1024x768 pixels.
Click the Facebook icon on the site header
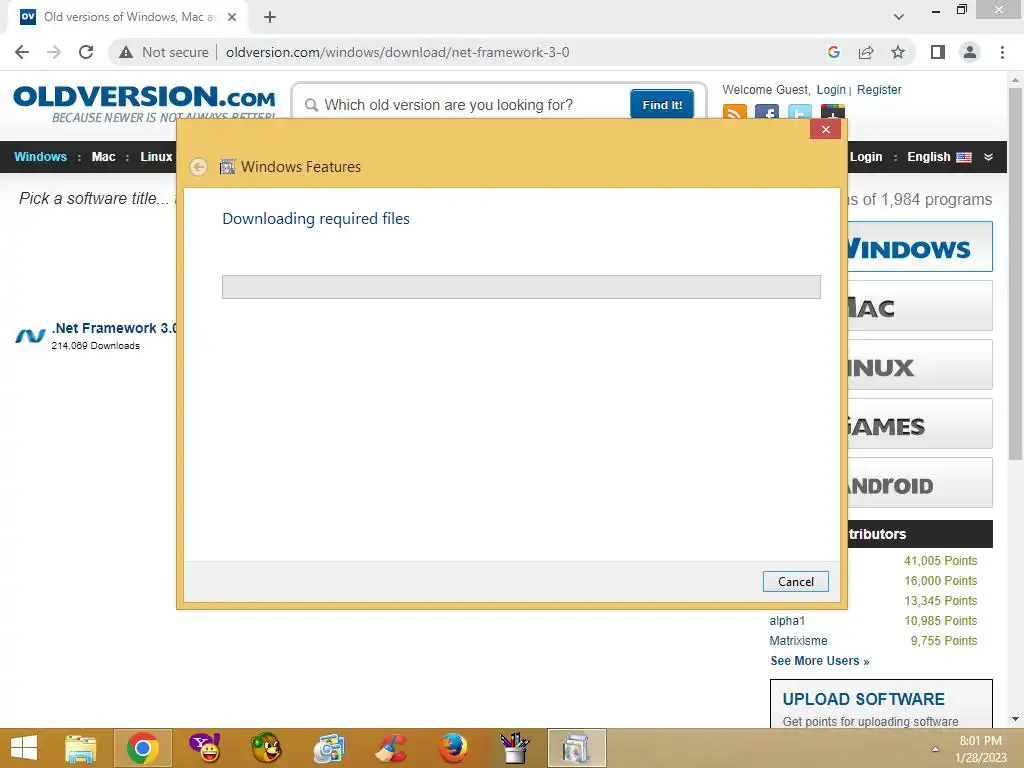767,112
